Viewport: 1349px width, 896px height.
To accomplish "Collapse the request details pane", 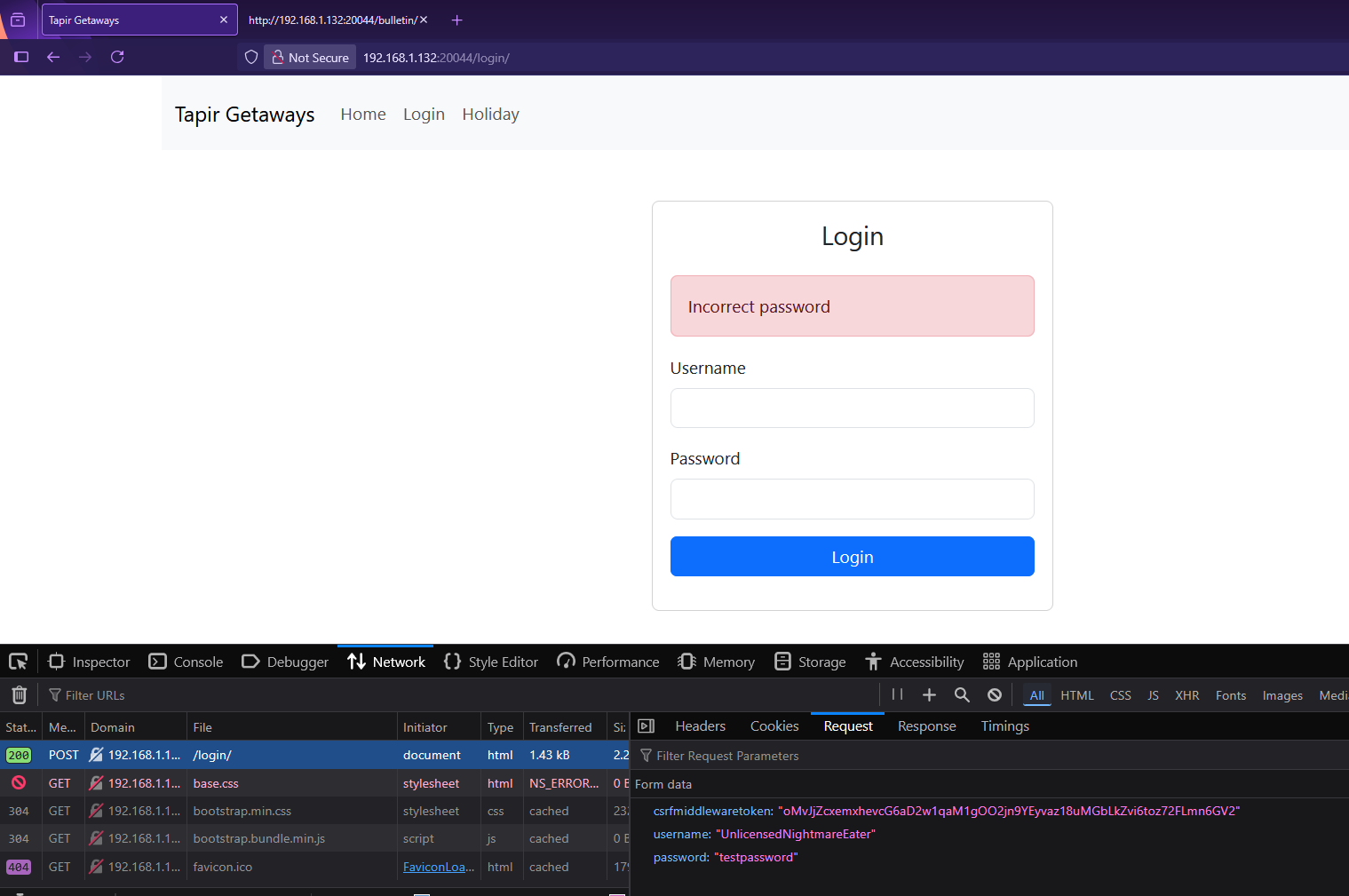I will (x=647, y=726).
